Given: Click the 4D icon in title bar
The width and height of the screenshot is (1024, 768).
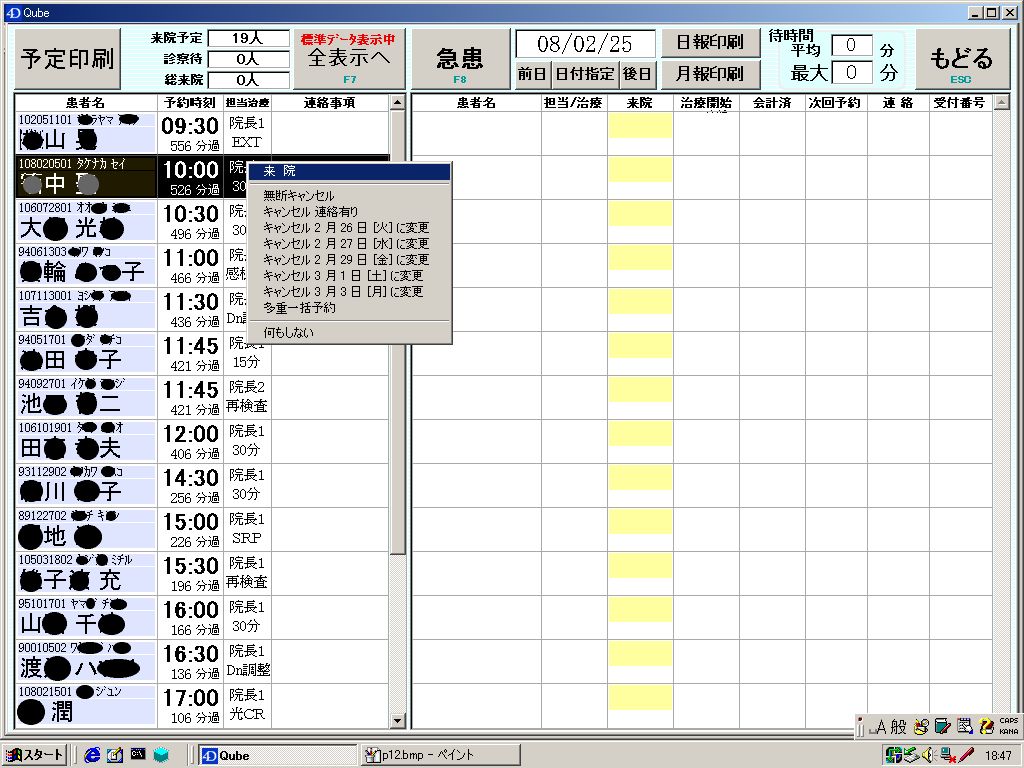Looking at the screenshot, I should 11,12.
